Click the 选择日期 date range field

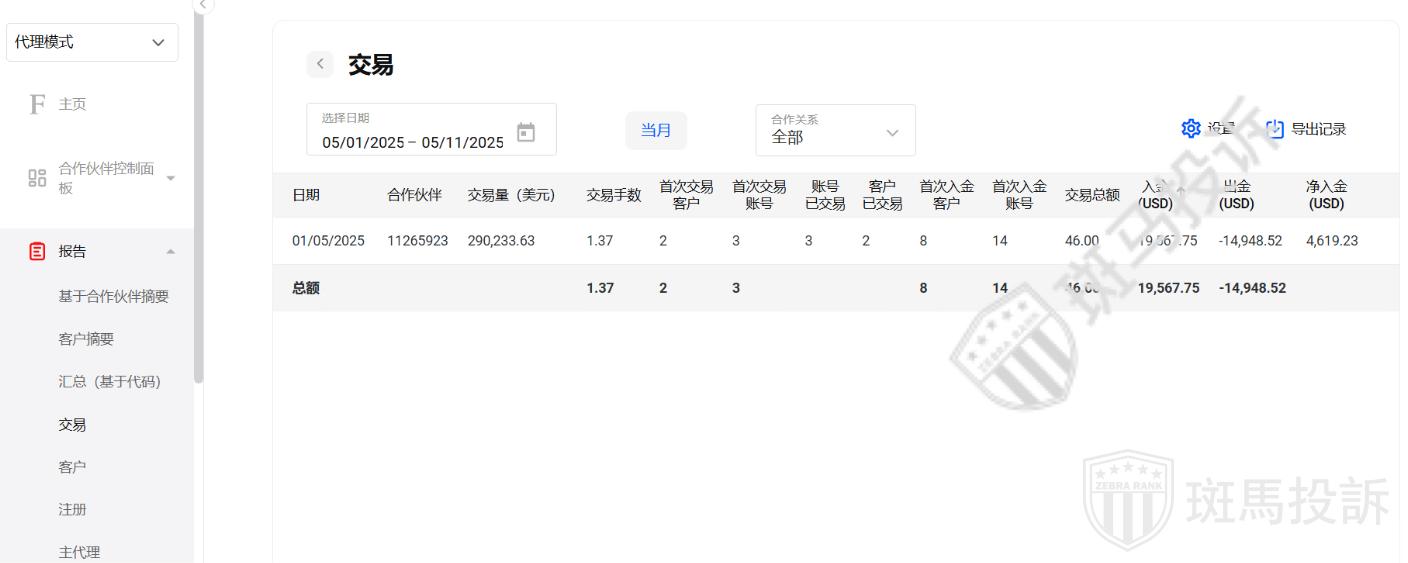(412, 131)
